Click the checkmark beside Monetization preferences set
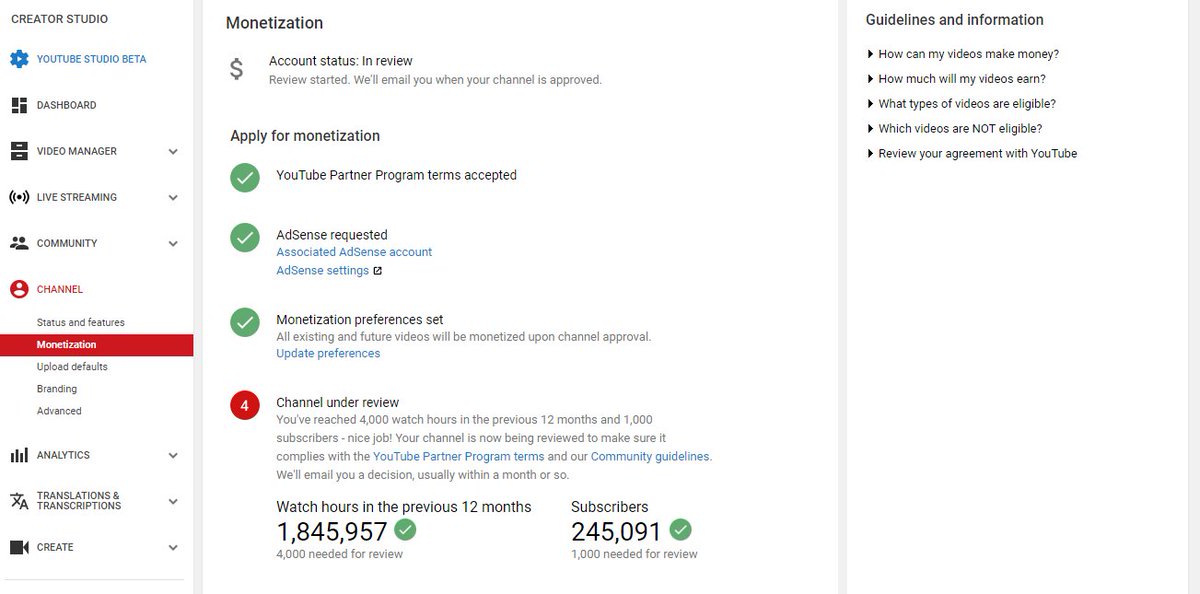The width and height of the screenshot is (1200, 594). click(245, 322)
